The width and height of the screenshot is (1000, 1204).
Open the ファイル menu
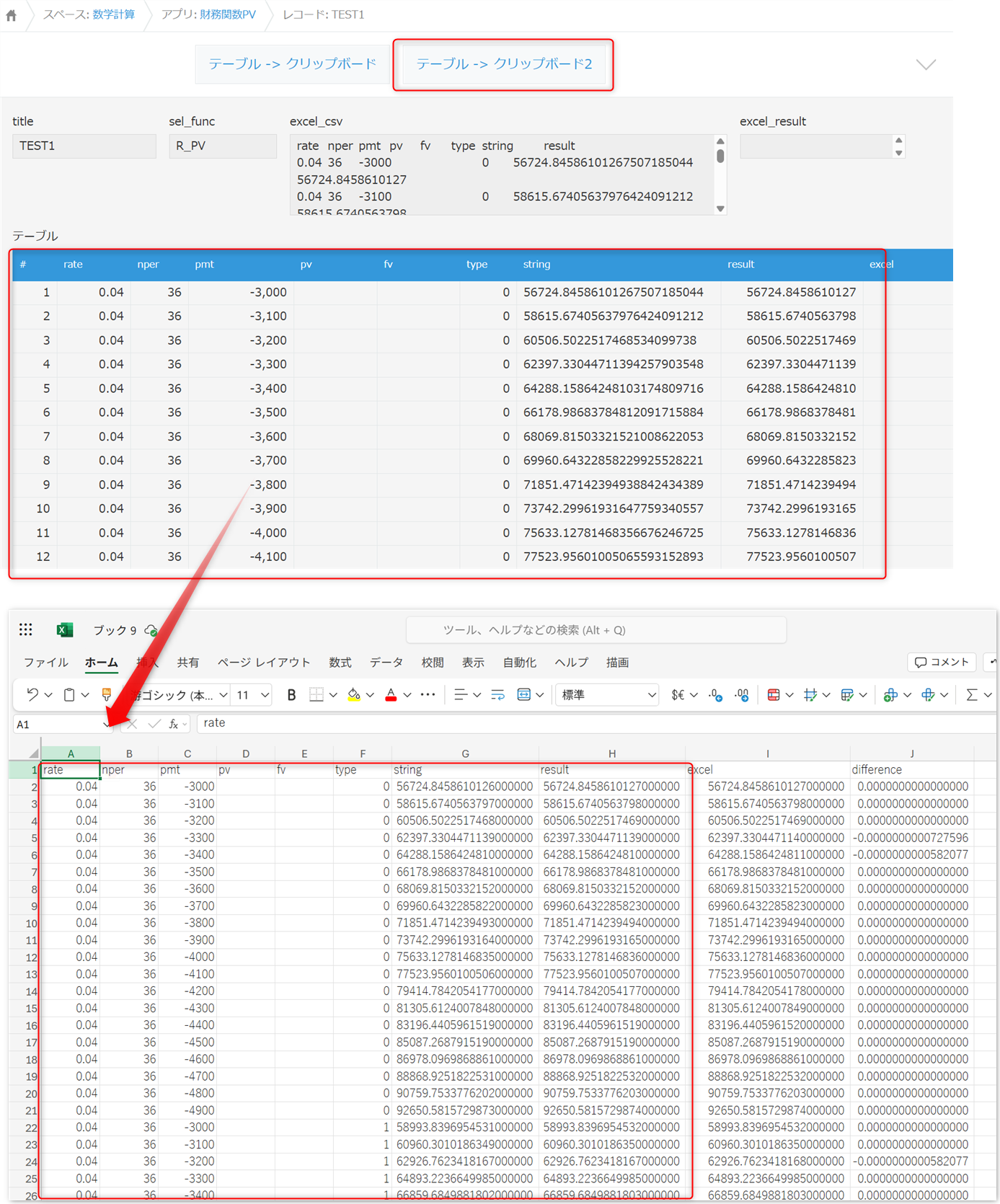pos(45,663)
